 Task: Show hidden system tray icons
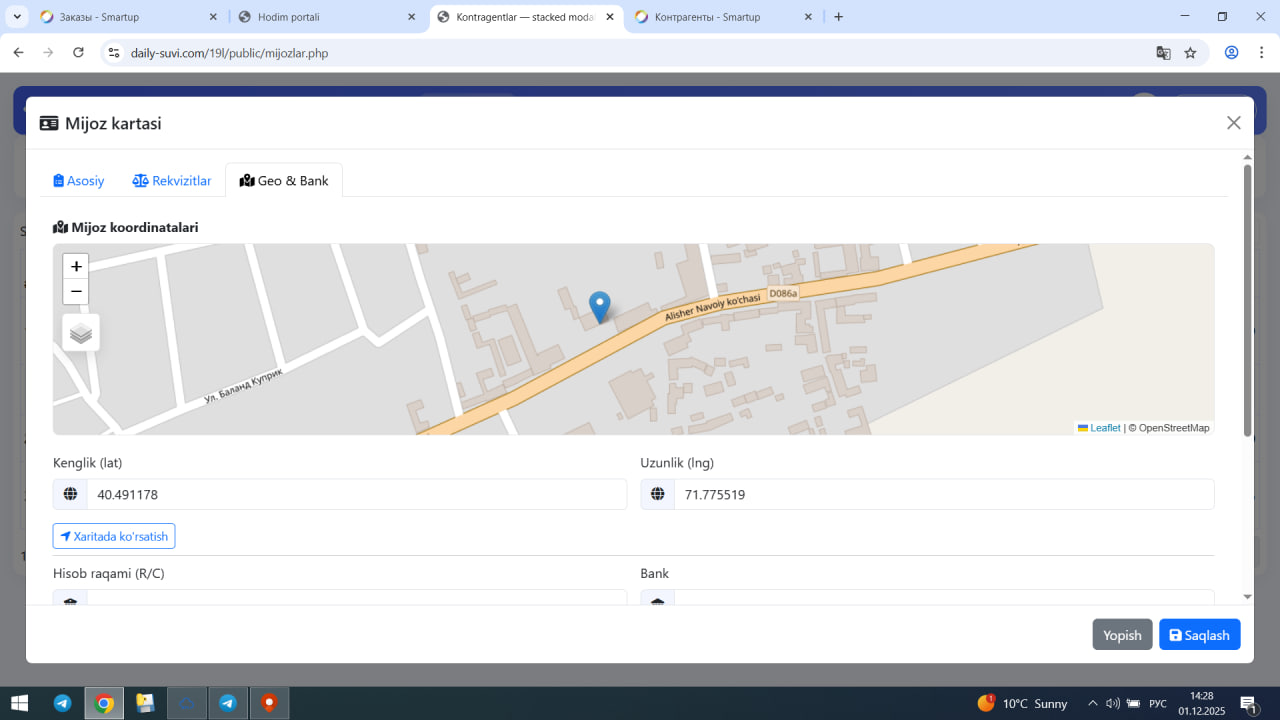tap(1092, 703)
